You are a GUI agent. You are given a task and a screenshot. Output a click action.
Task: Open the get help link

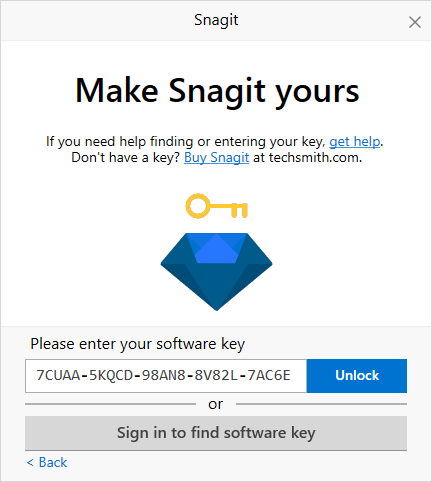[x=355, y=142]
